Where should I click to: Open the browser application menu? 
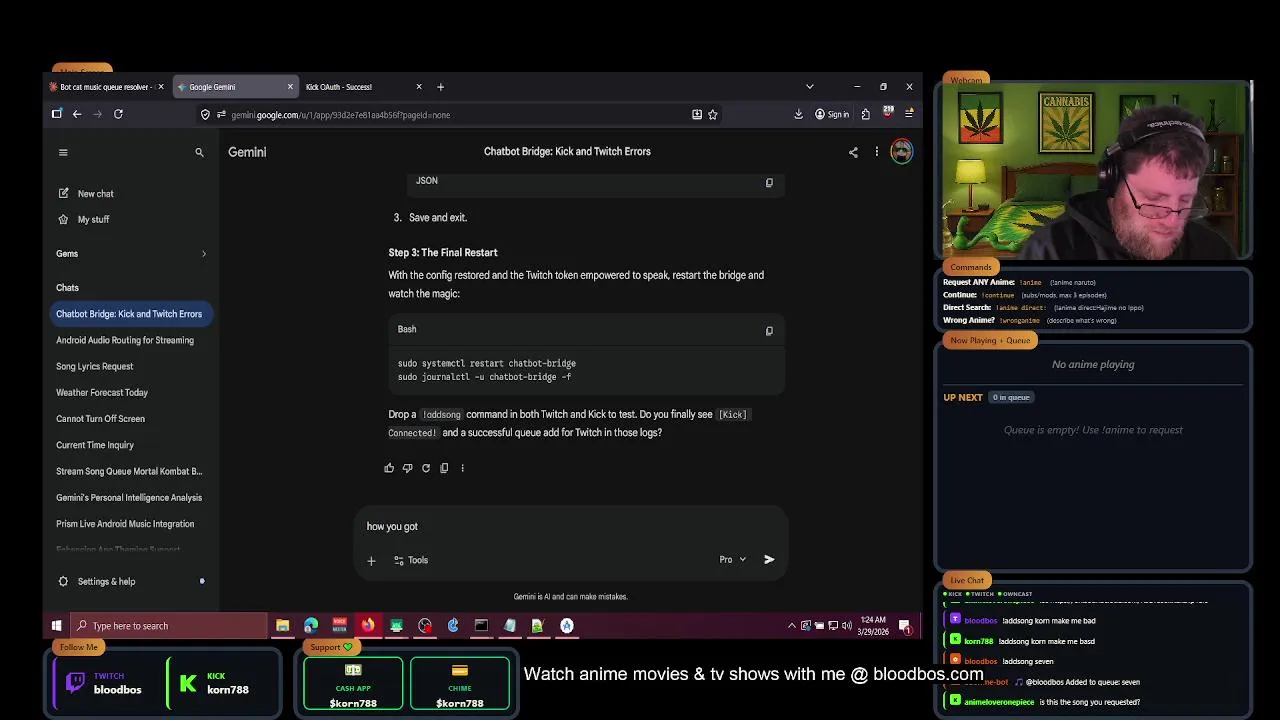(x=909, y=115)
